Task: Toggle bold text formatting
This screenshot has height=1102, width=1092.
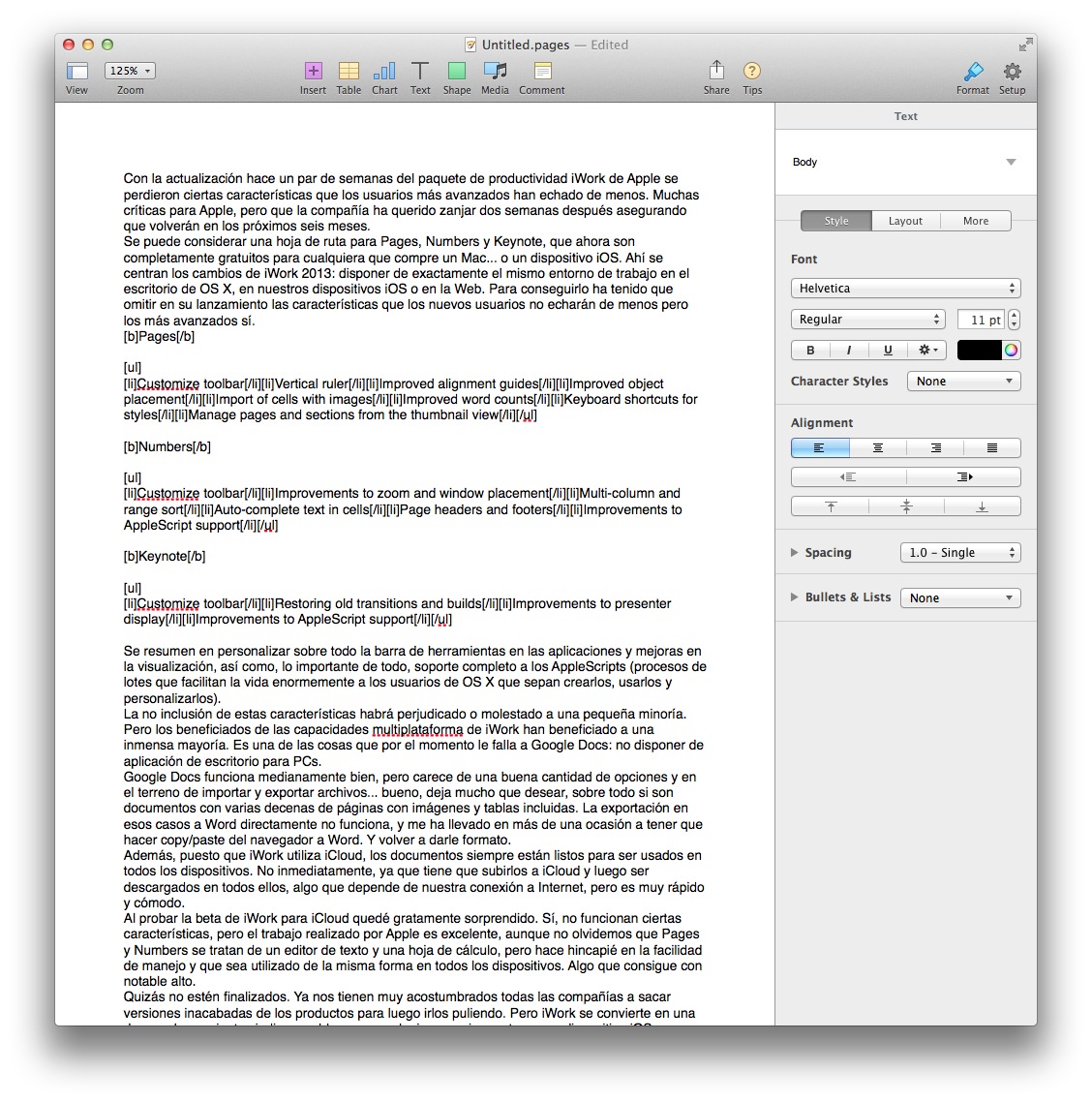Action: [810, 350]
